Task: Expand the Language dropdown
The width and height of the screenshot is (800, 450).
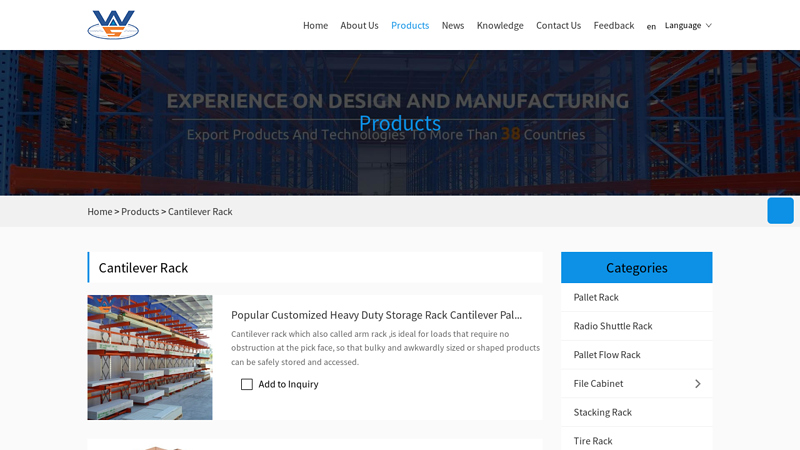Action: pos(688,26)
